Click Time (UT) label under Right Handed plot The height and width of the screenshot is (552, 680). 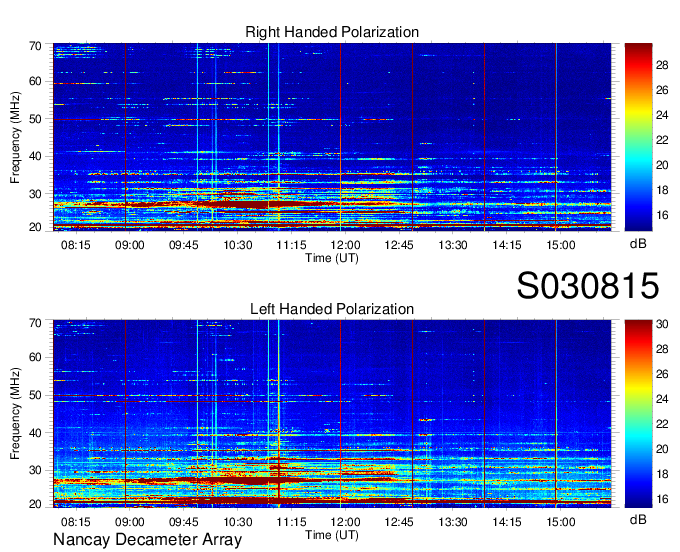[332, 258]
